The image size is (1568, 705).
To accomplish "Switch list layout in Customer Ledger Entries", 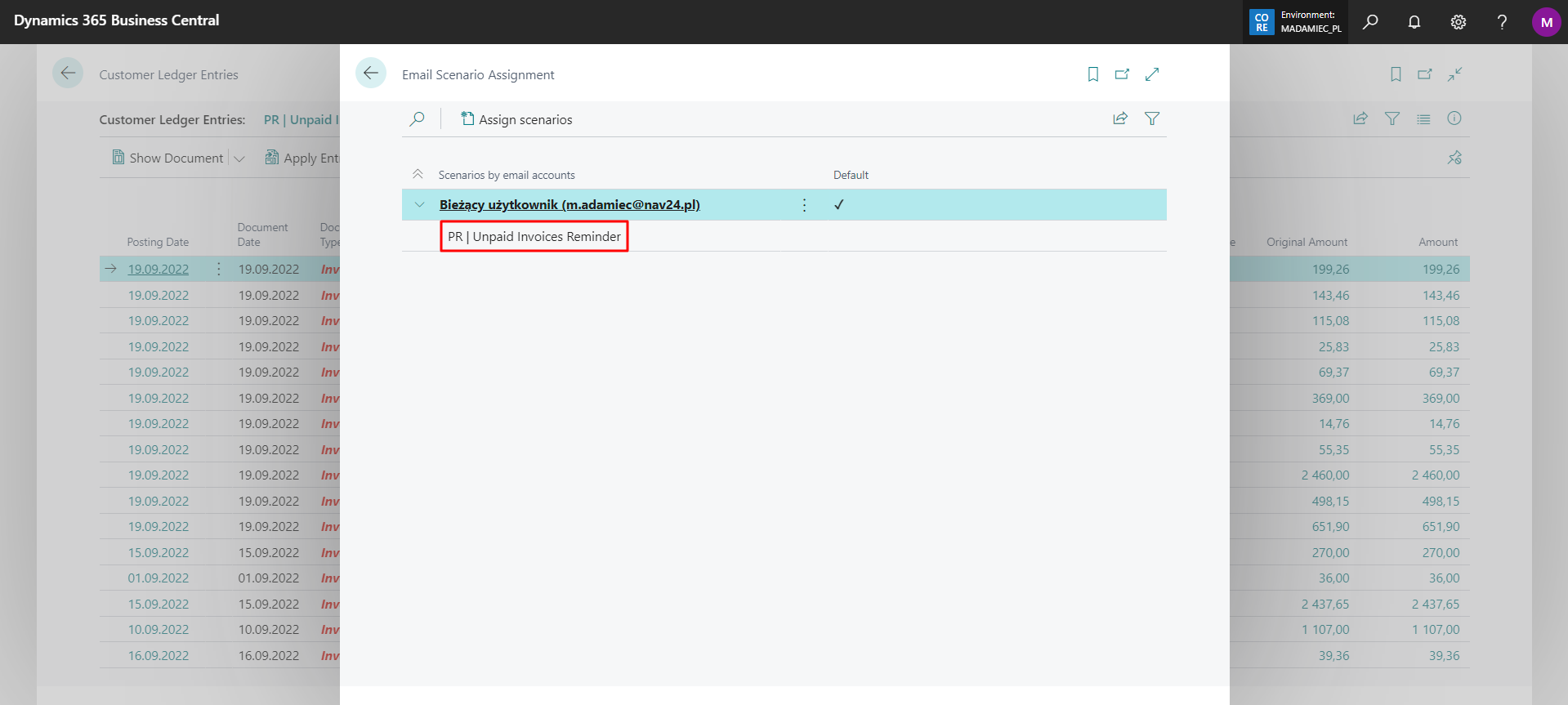I will [x=1423, y=118].
